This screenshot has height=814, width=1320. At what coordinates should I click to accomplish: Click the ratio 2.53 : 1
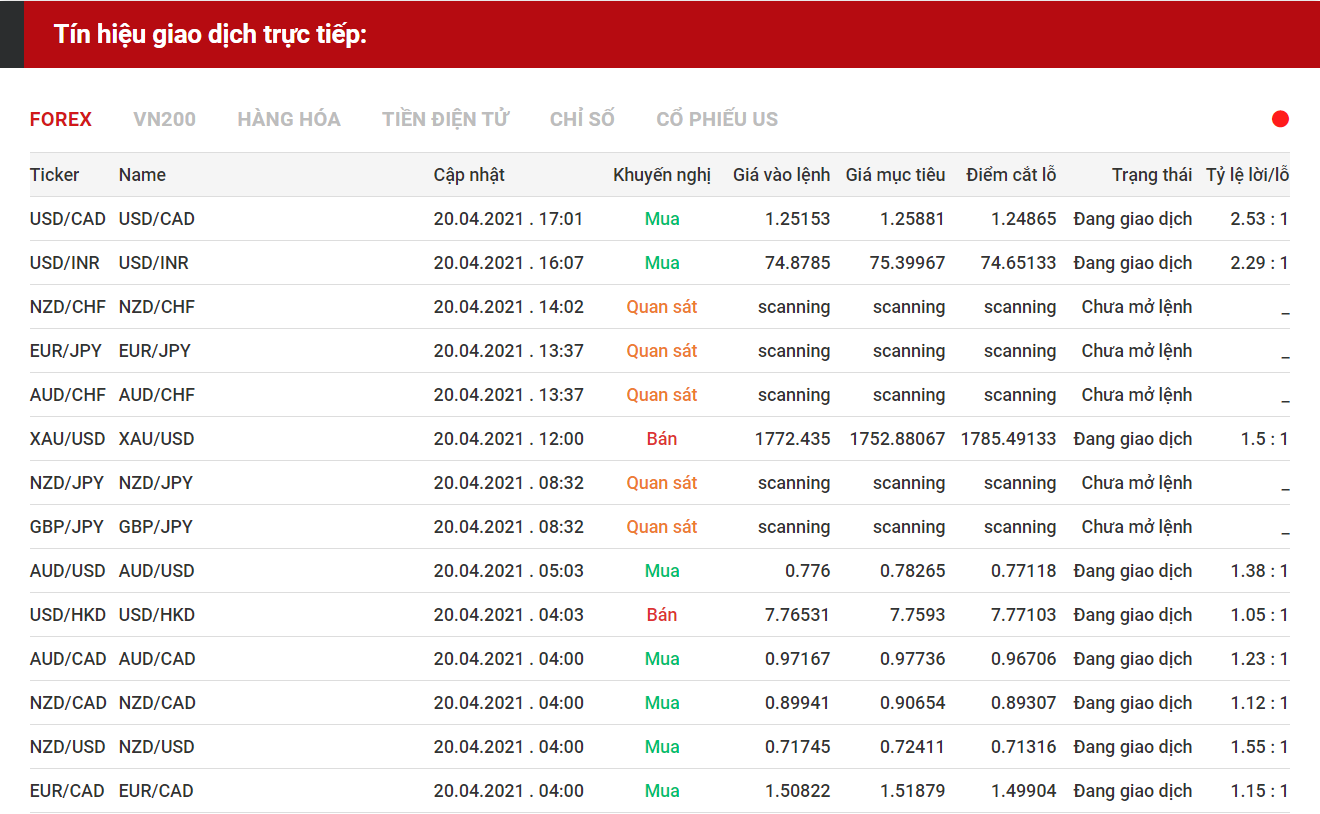[x=1260, y=219]
